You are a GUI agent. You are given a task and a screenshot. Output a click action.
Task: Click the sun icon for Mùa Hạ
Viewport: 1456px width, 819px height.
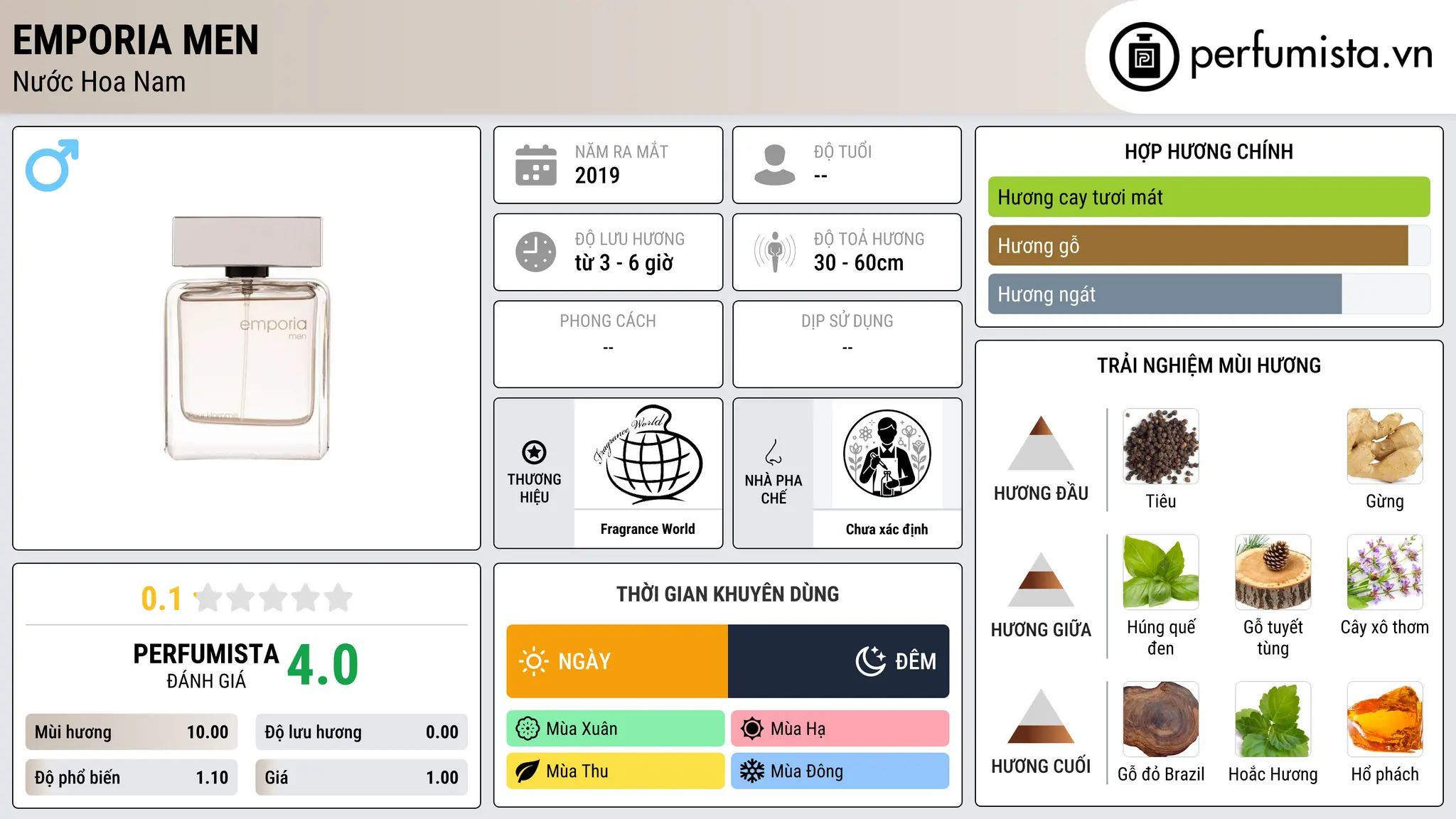(x=752, y=729)
